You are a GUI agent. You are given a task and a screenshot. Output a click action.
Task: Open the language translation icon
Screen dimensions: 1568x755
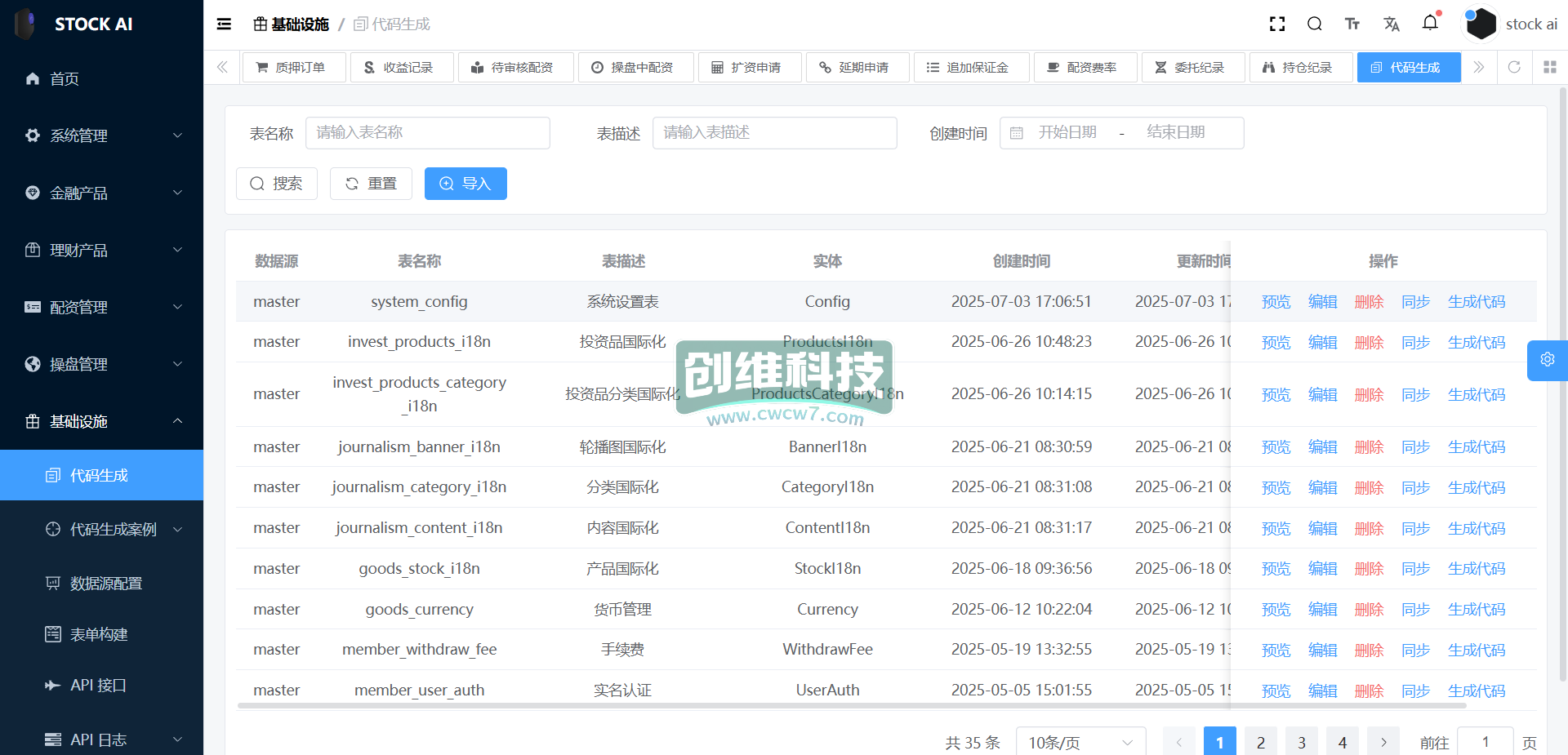(x=1391, y=24)
